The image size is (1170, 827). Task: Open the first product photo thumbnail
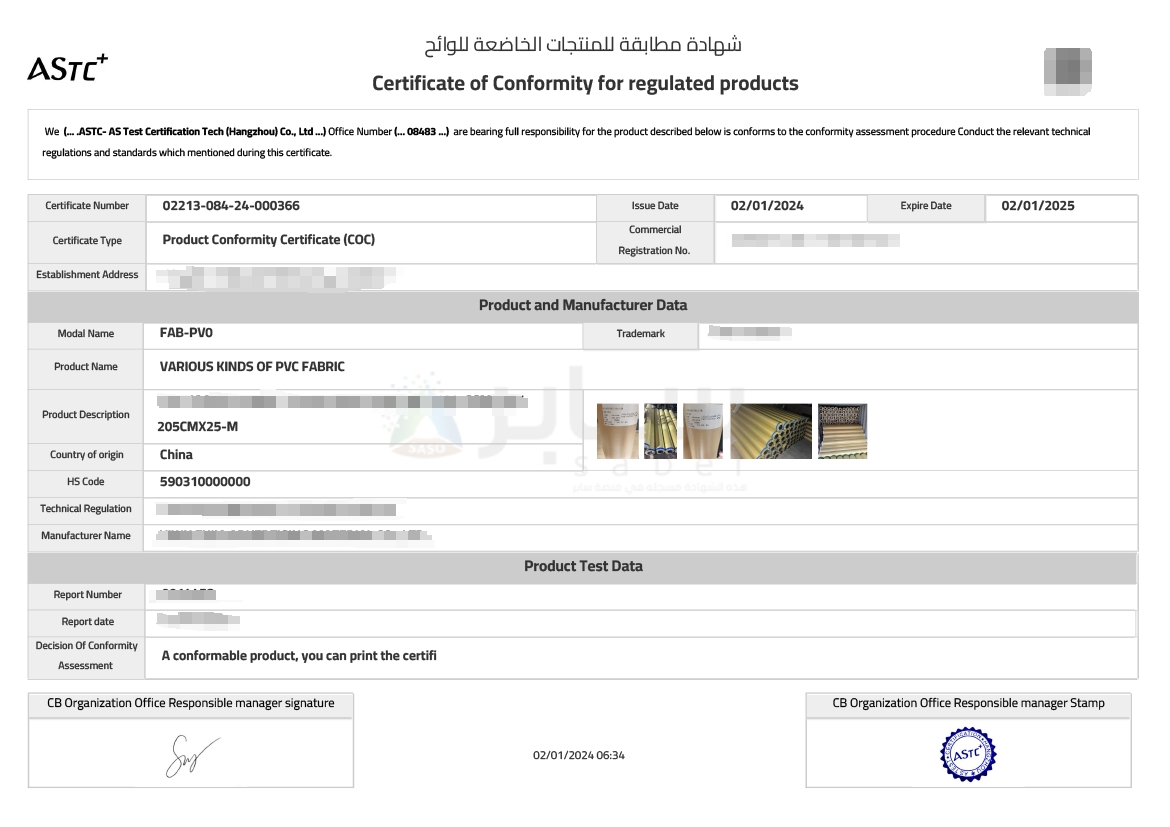pyautogui.click(x=618, y=431)
